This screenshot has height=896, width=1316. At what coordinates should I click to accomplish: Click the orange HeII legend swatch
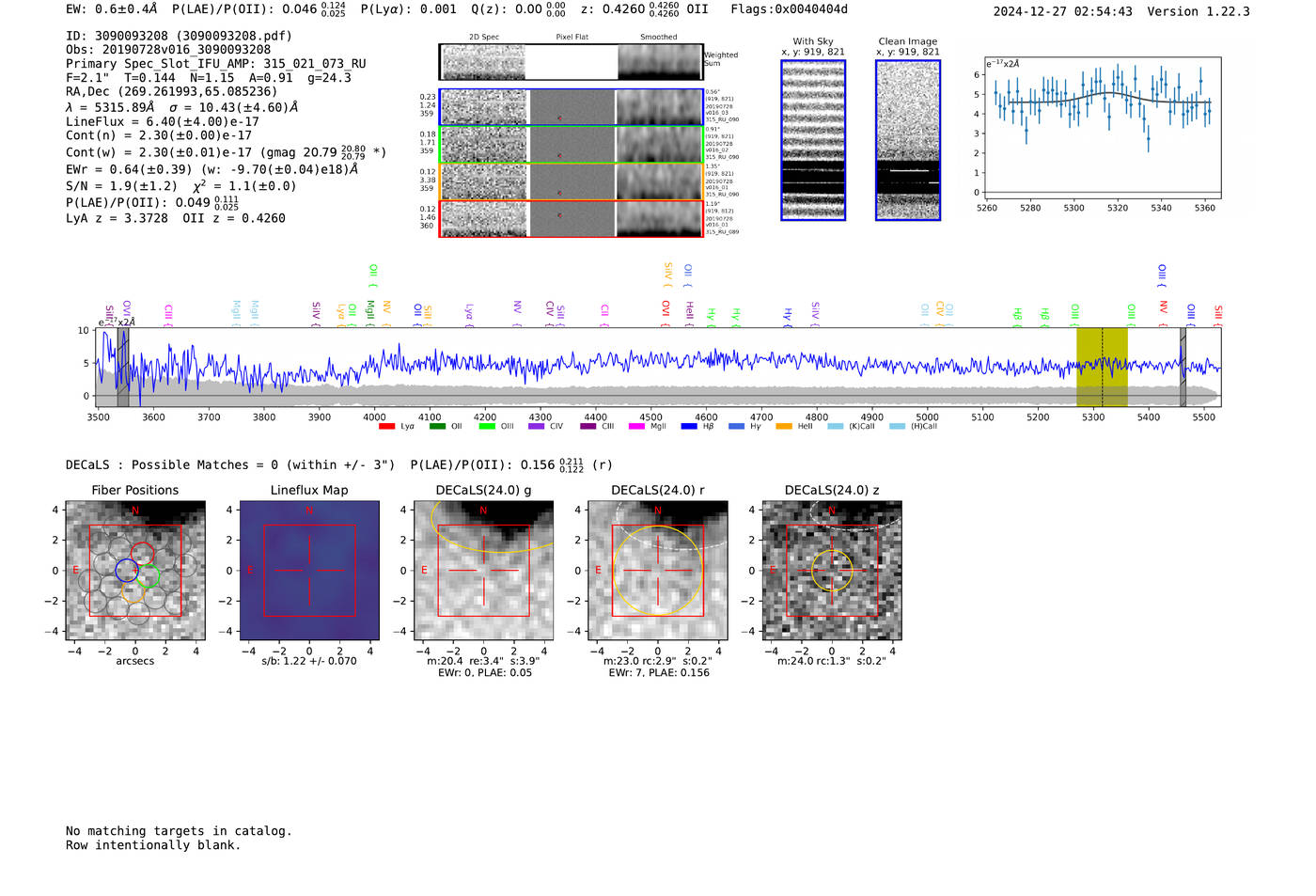click(783, 427)
